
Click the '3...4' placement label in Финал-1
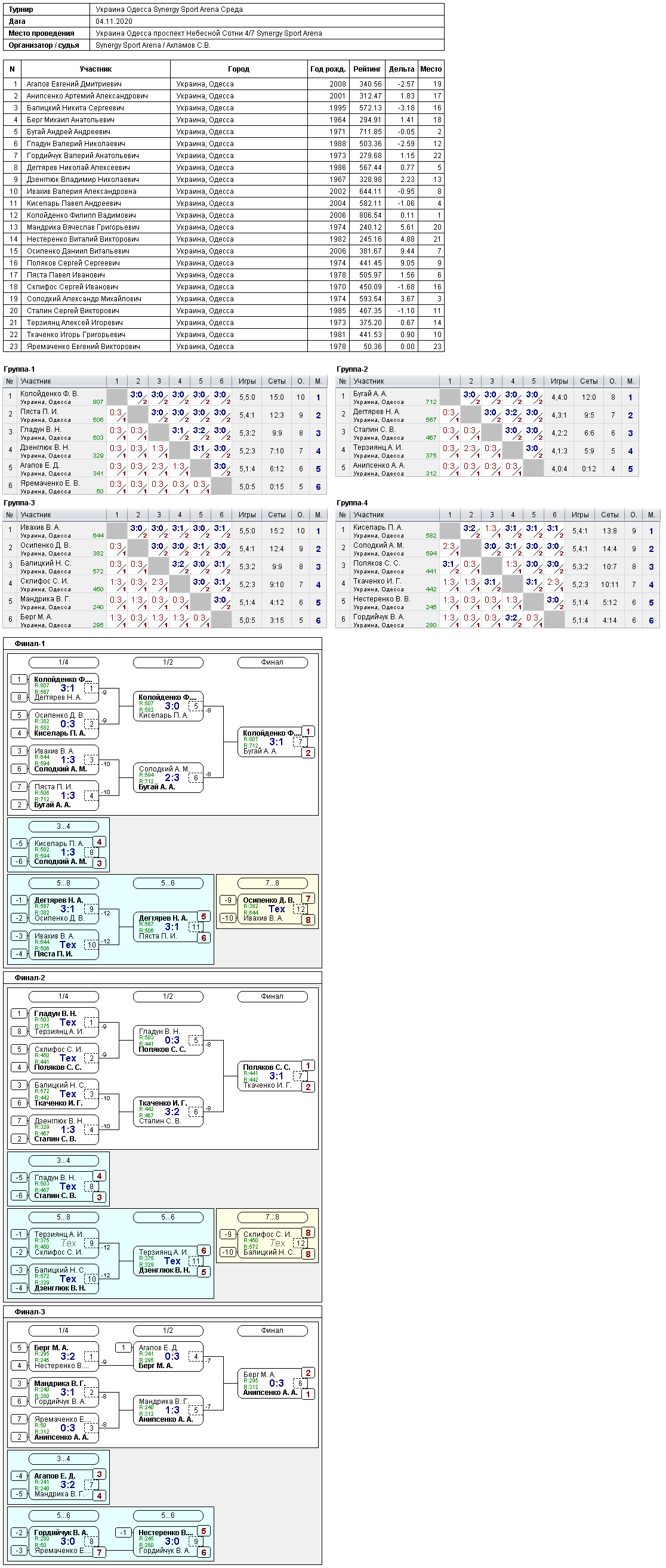coord(63,826)
